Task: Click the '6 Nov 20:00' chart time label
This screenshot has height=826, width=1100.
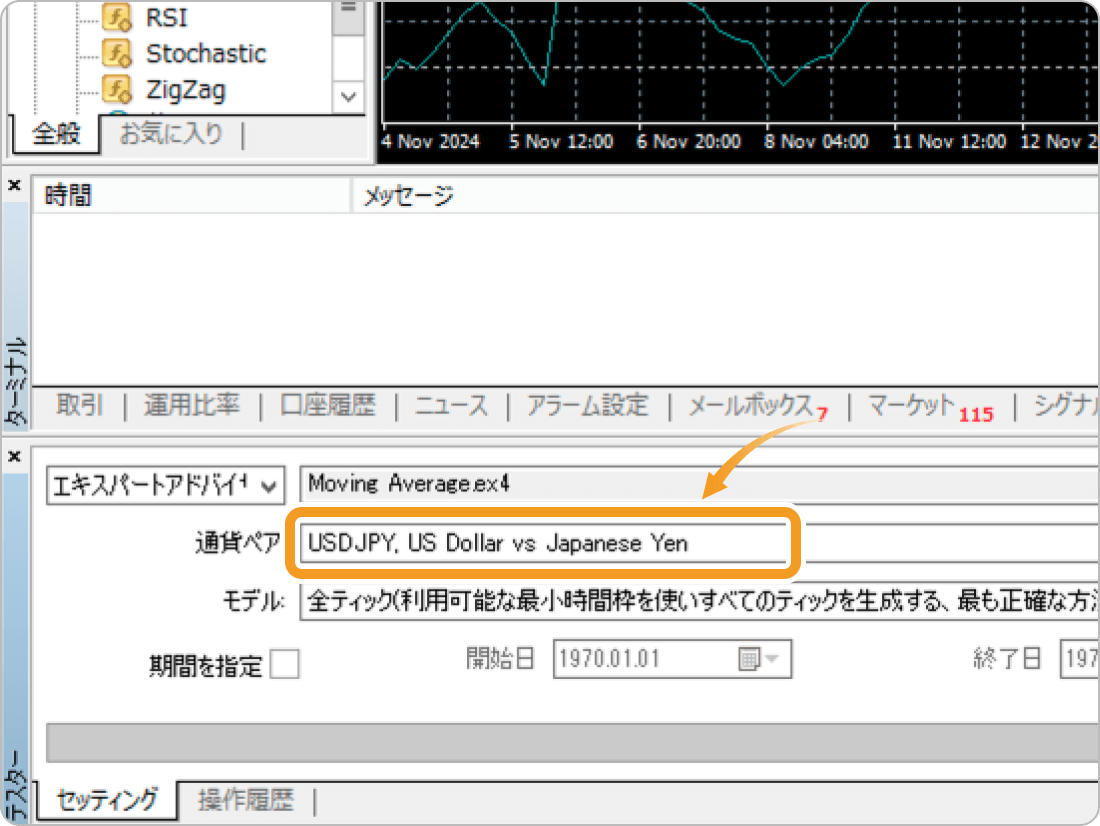Action: point(688,142)
